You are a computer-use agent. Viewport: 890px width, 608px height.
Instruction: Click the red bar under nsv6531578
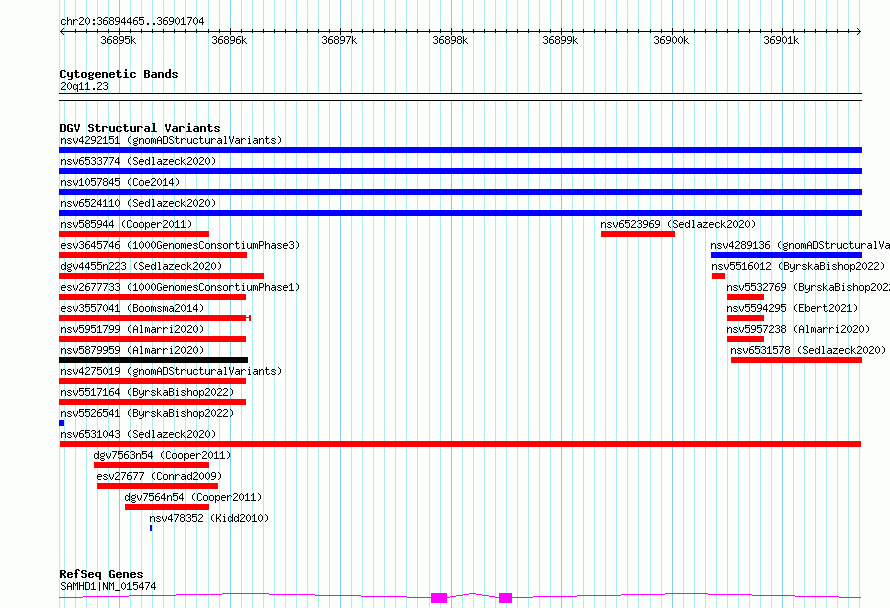(x=796, y=360)
